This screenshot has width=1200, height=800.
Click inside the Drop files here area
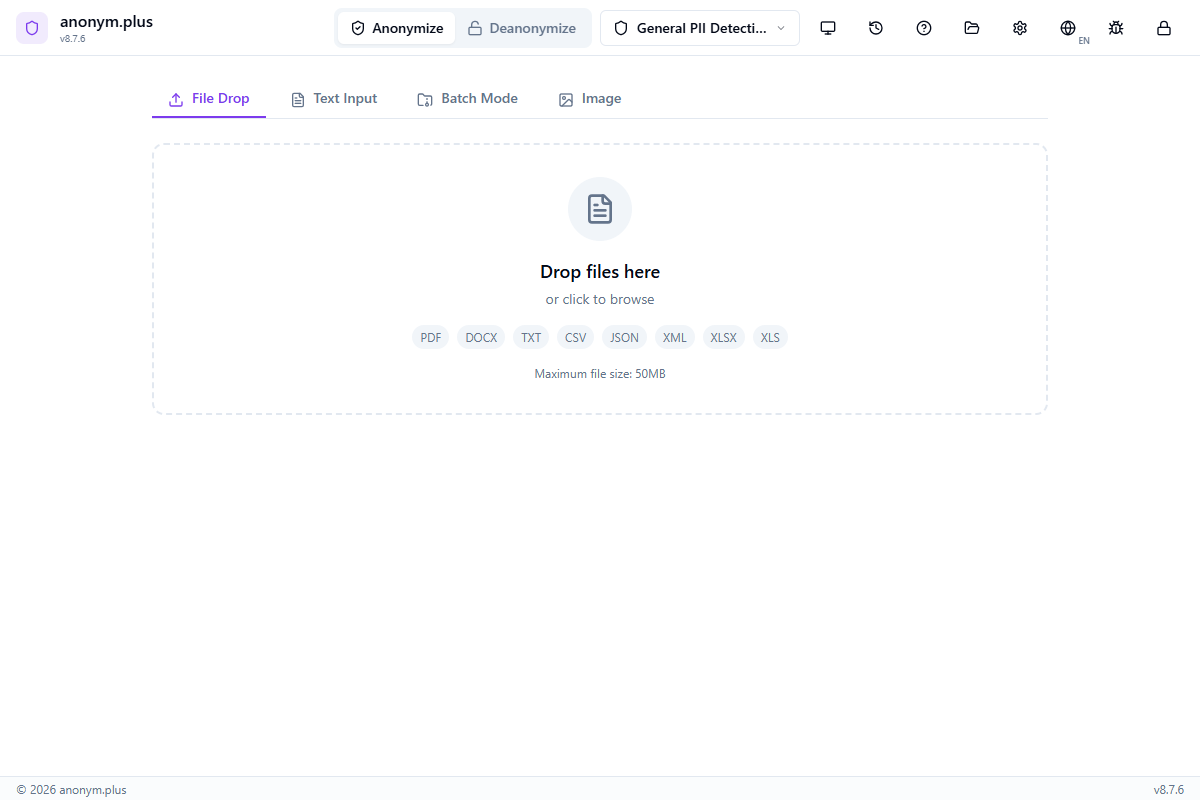600,271
